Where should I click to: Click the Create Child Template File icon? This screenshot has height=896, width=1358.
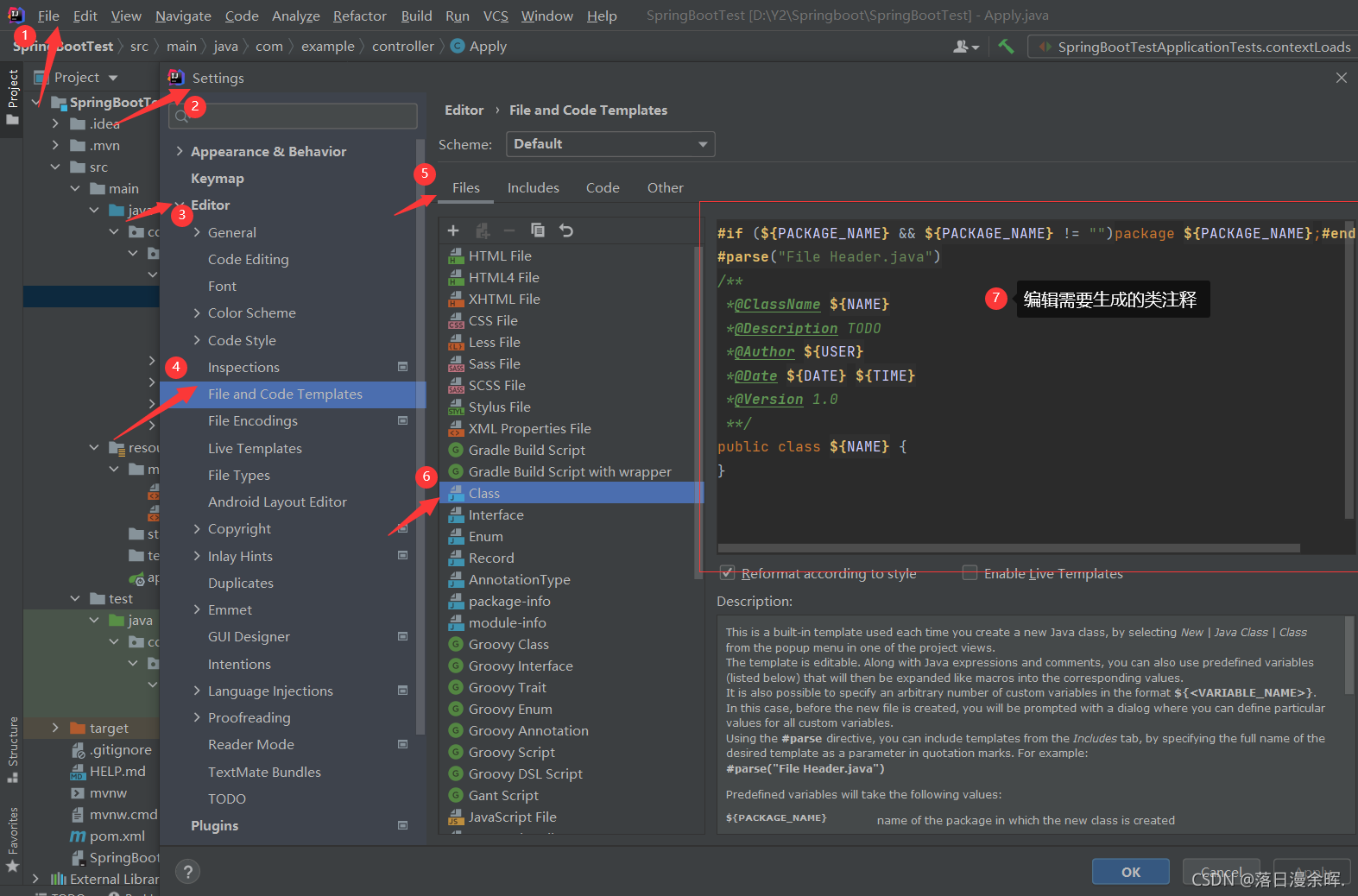tap(483, 230)
